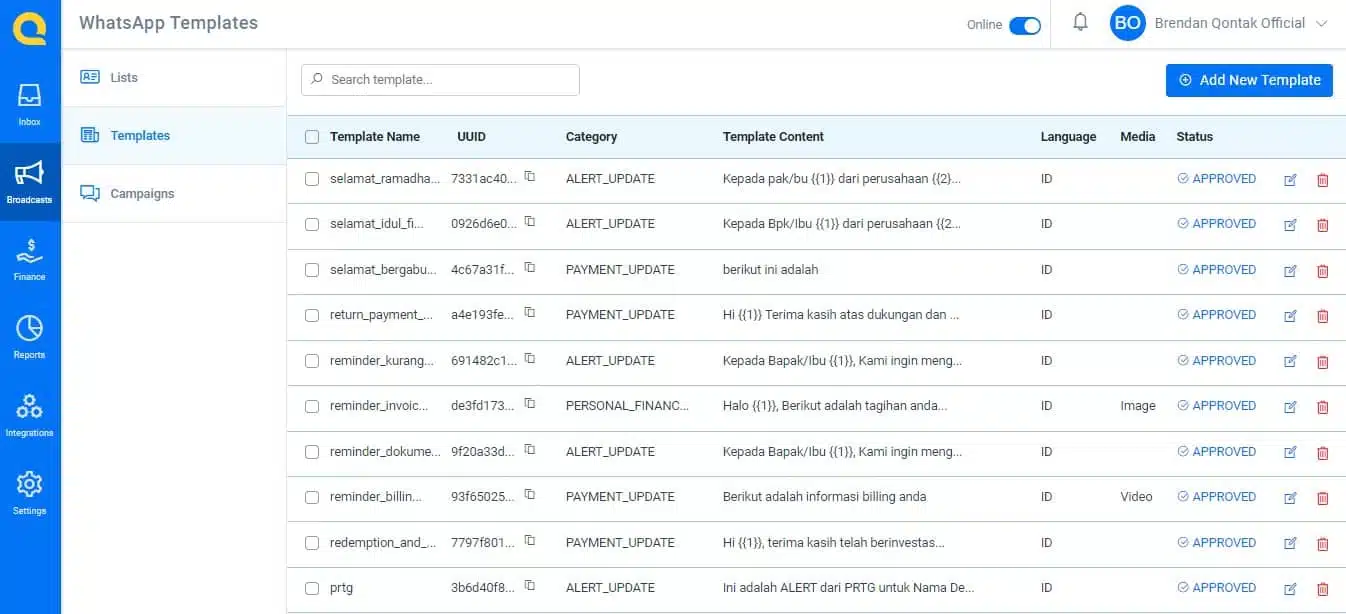The height and width of the screenshot is (614, 1346).
Task: Click the Category column header
Action: pos(591,137)
